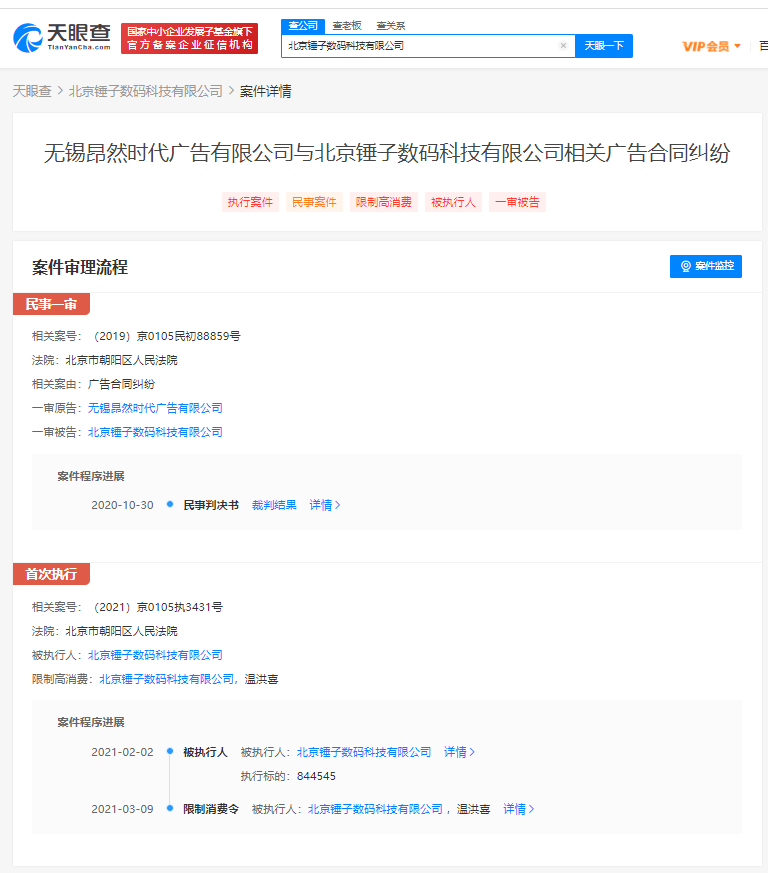Switch to the 查老板 search tab
The width and height of the screenshot is (768, 873).
coord(347,25)
